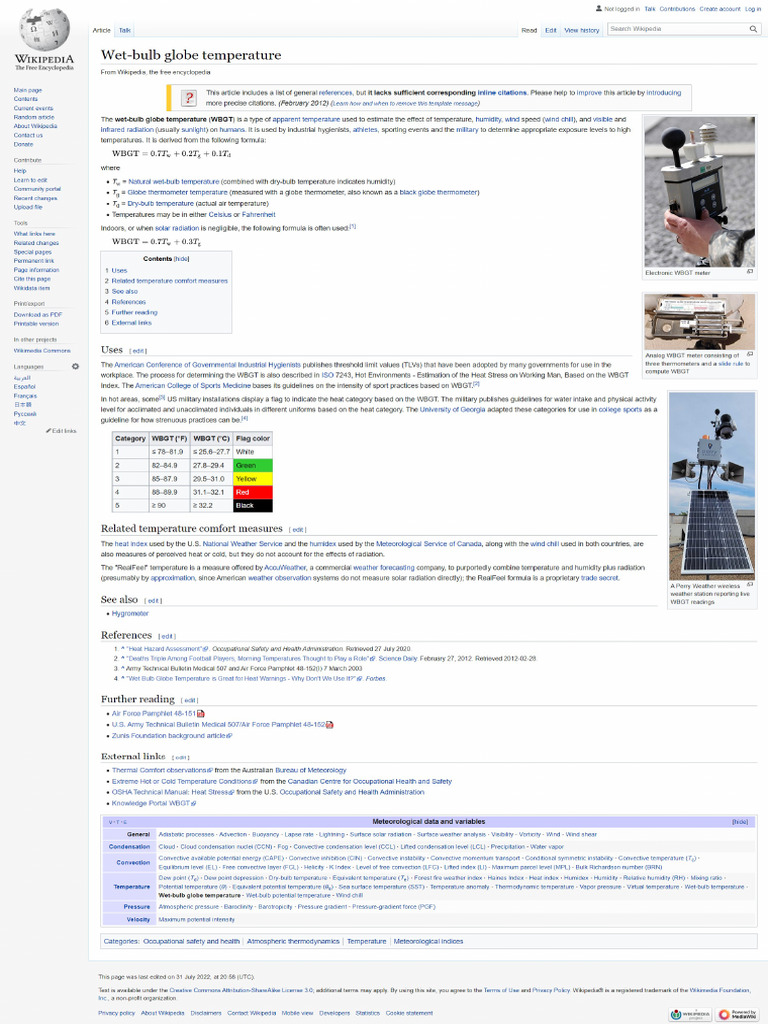Click the Cookie statement footer link
768x1024 pixels.
[409, 1014]
